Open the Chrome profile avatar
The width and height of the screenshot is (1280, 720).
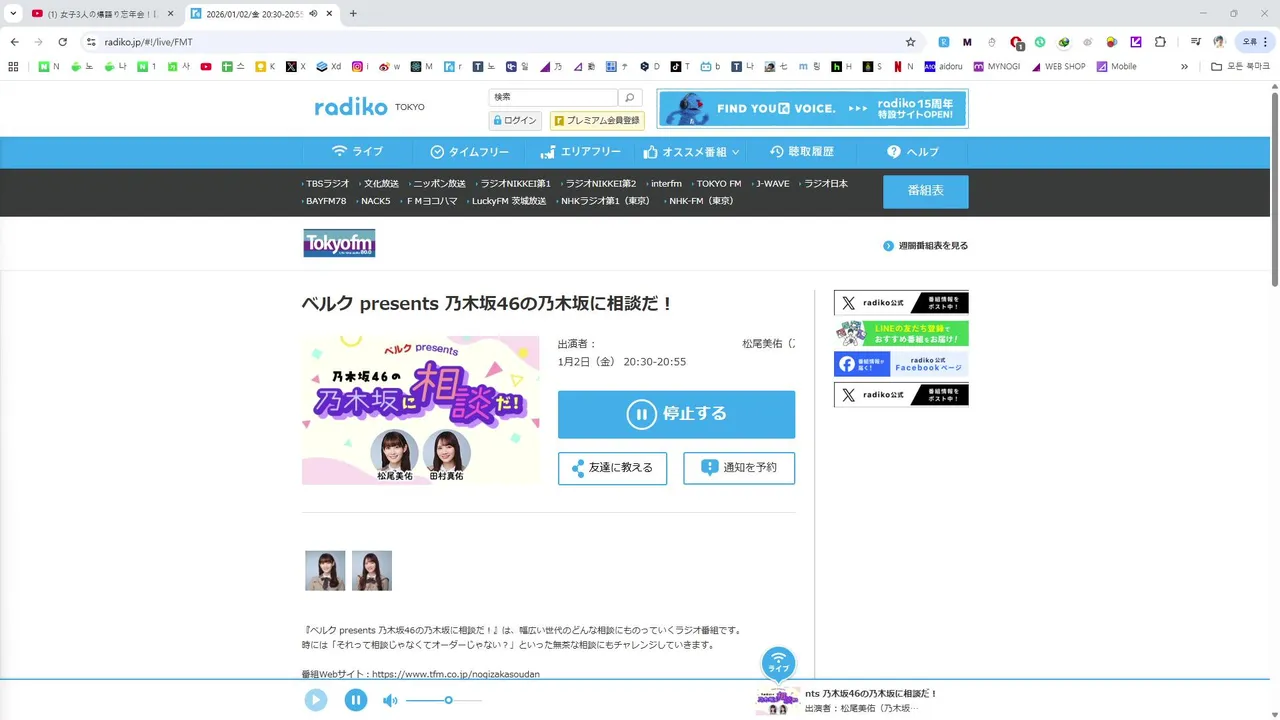coord(1219,42)
